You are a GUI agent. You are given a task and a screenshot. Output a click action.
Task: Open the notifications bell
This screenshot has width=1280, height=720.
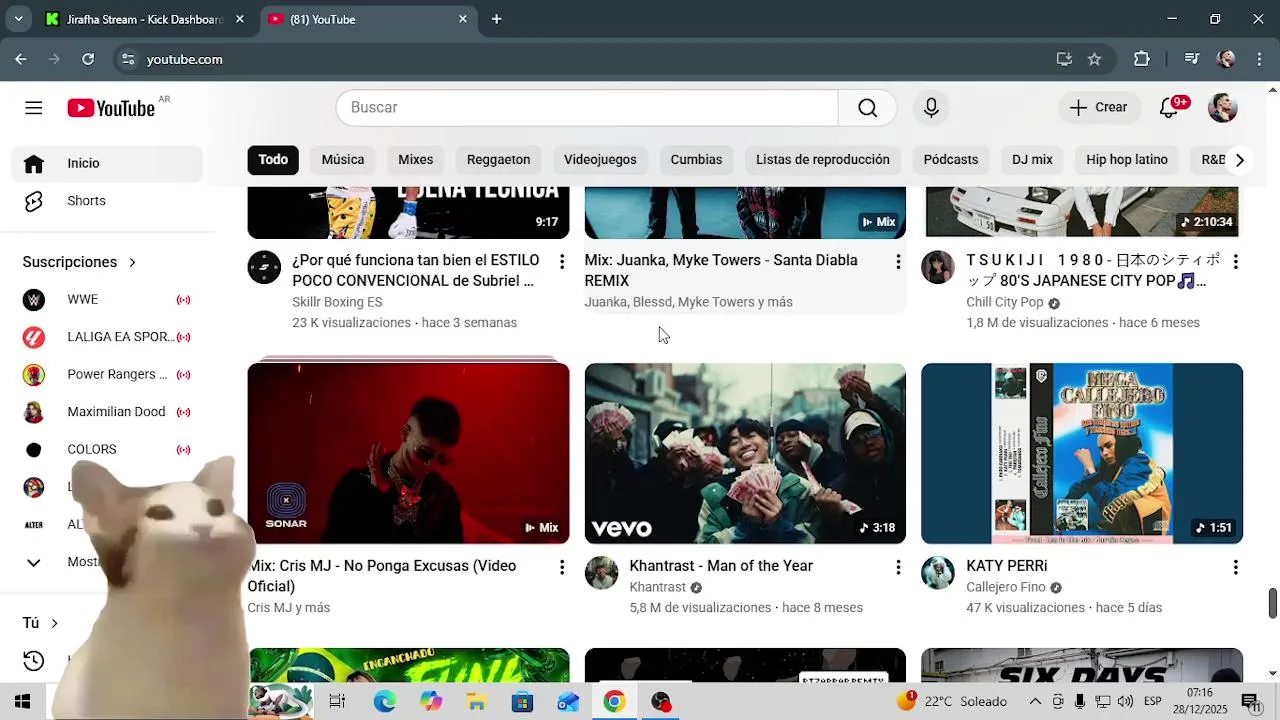click(1168, 108)
